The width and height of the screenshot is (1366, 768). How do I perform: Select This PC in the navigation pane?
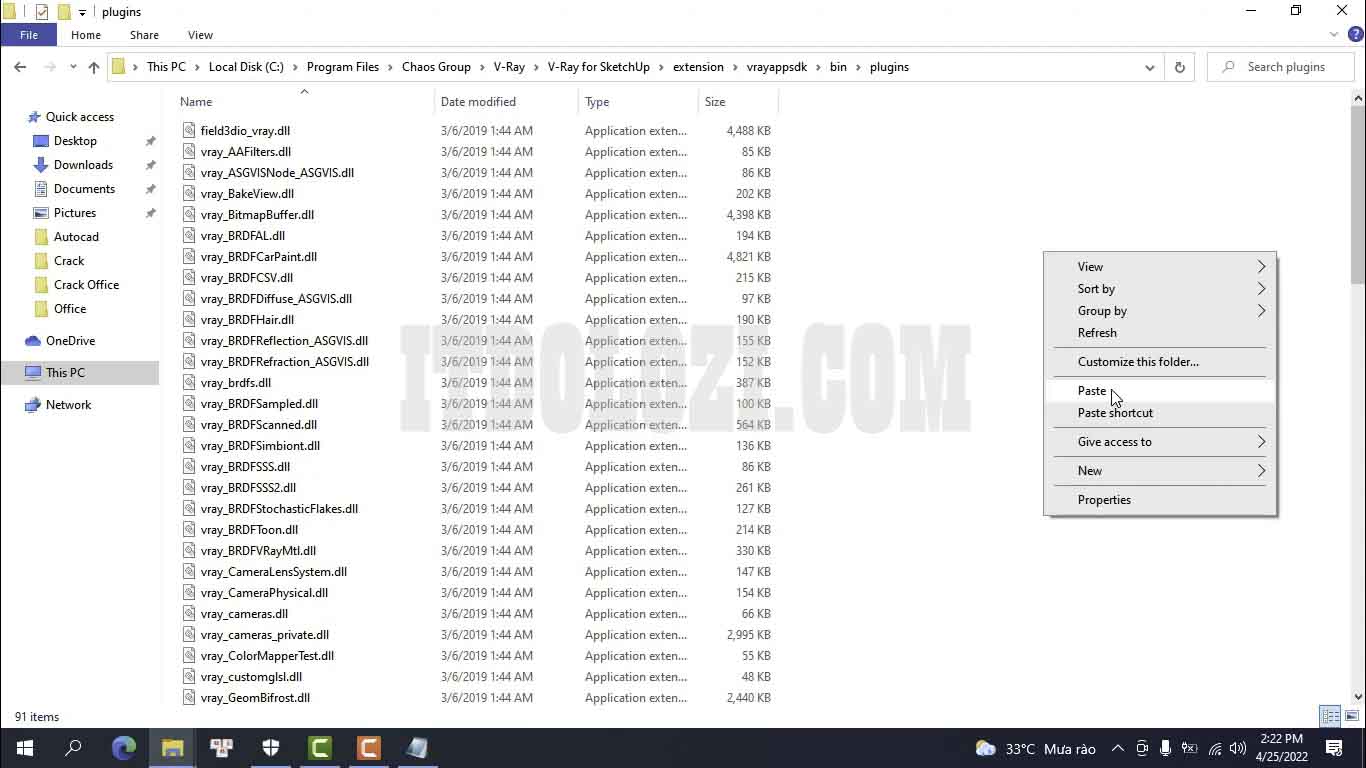65,373
